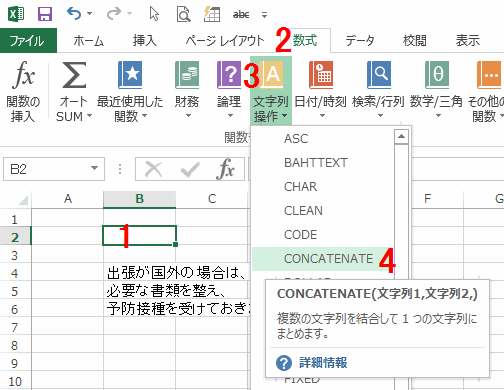Select row 1 header
The width and height of the screenshot is (504, 390).
15,219
